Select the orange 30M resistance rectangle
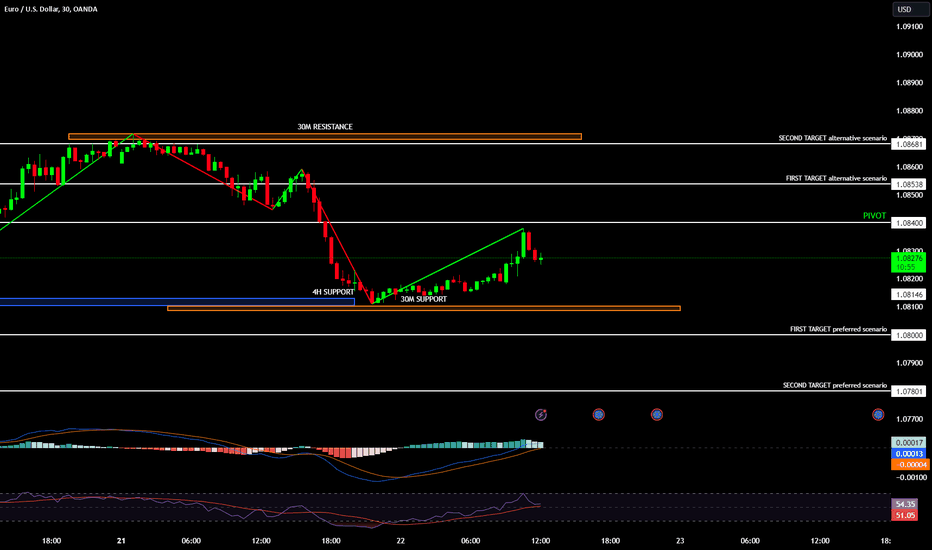Viewport: 932px width, 550px height. coord(325,137)
